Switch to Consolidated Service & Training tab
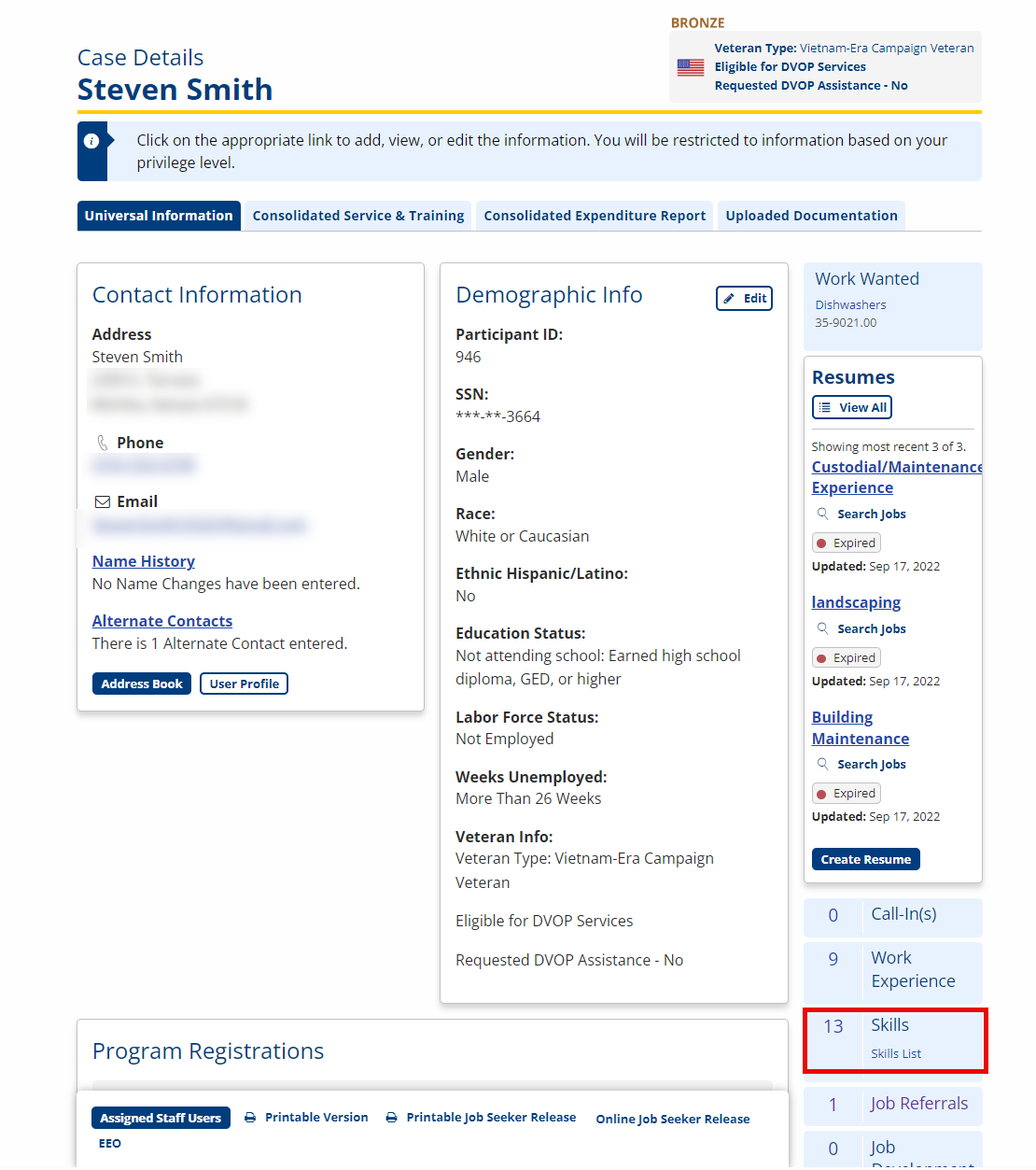The width and height of the screenshot is (1036, 1170). [x=358, y=216]
